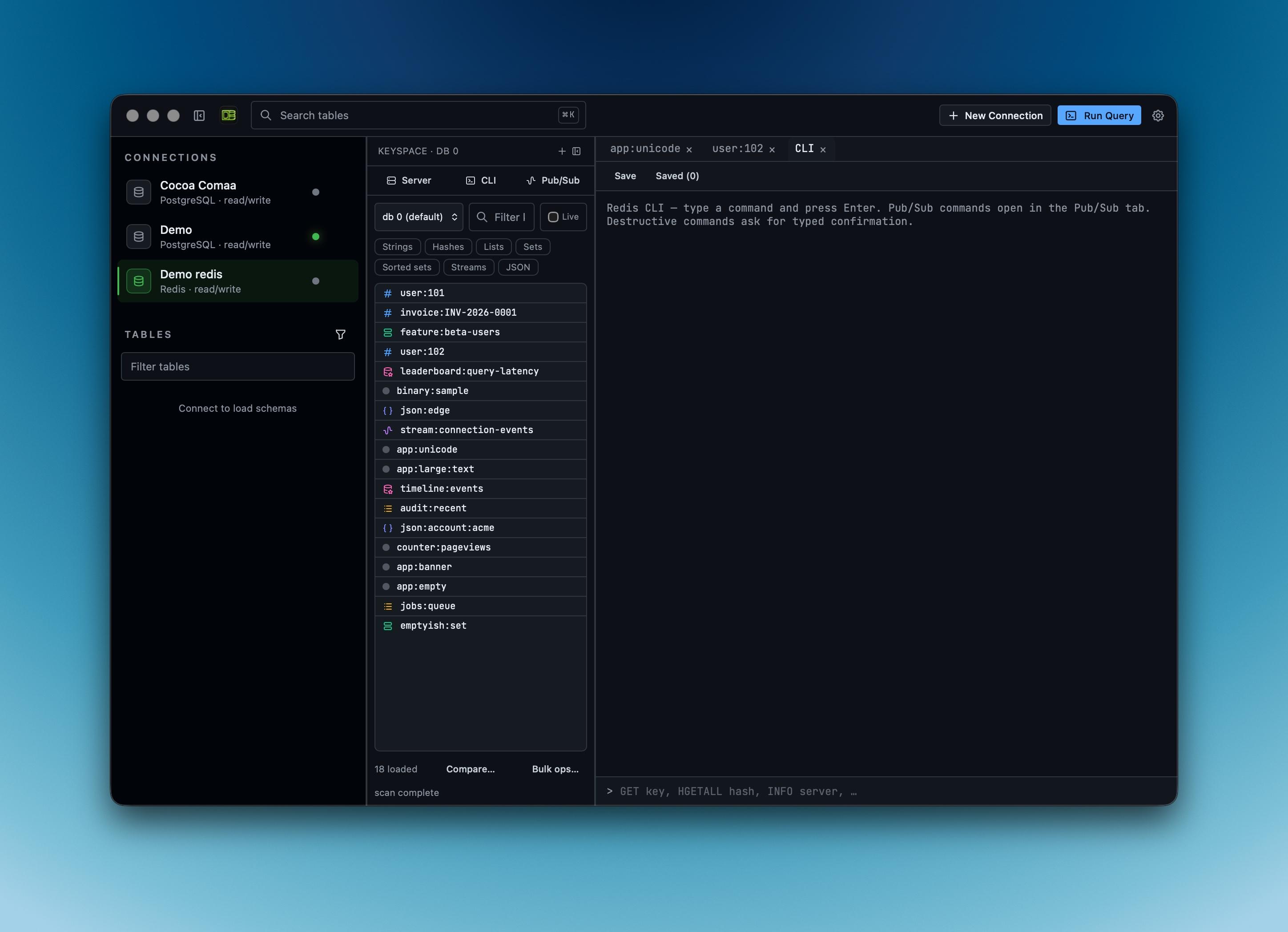Select the app:empty key

point(480,587)
